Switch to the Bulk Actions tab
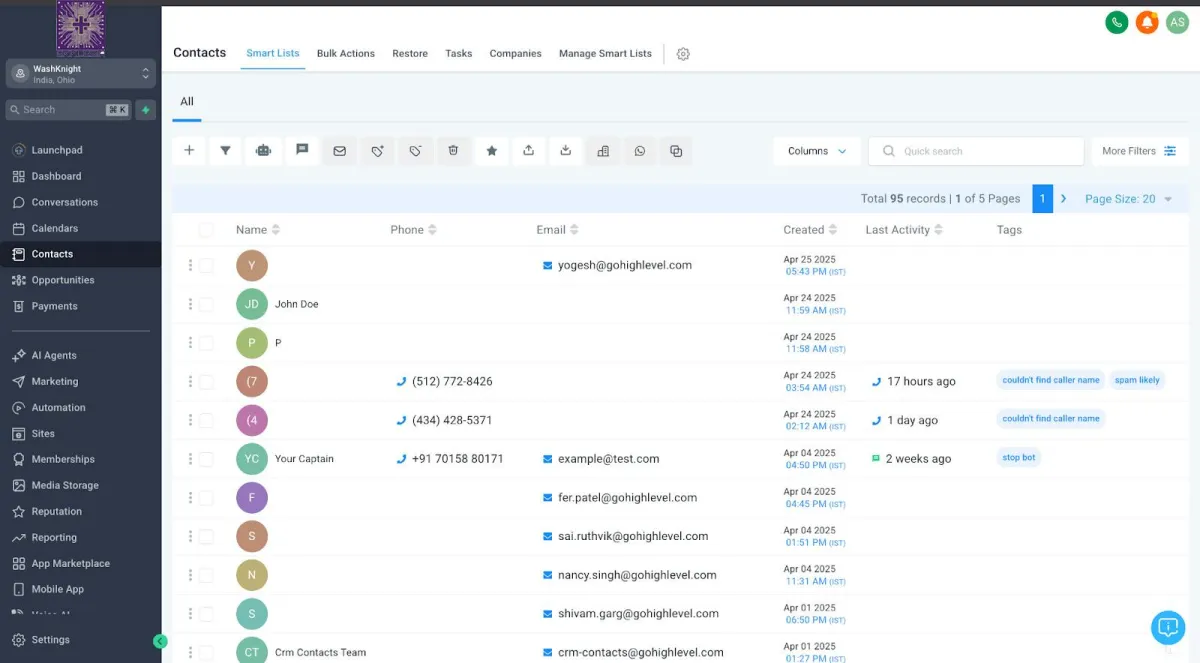Screen dimensions: 1200x663 346,54
